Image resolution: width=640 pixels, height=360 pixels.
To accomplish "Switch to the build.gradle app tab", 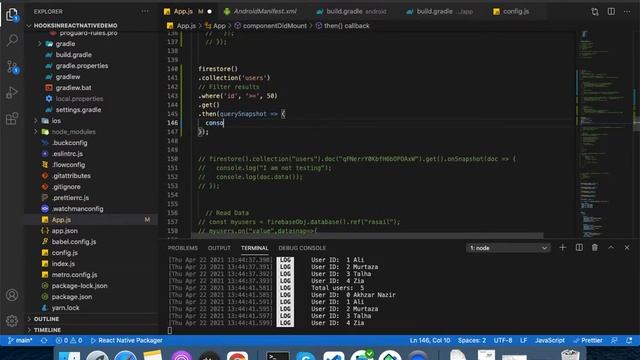I will point(440,11).
